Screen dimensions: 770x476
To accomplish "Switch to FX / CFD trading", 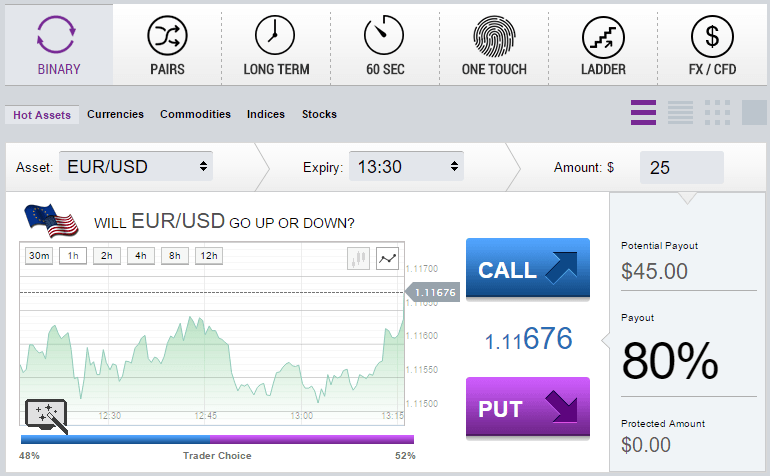I will [x=712, y=45].
